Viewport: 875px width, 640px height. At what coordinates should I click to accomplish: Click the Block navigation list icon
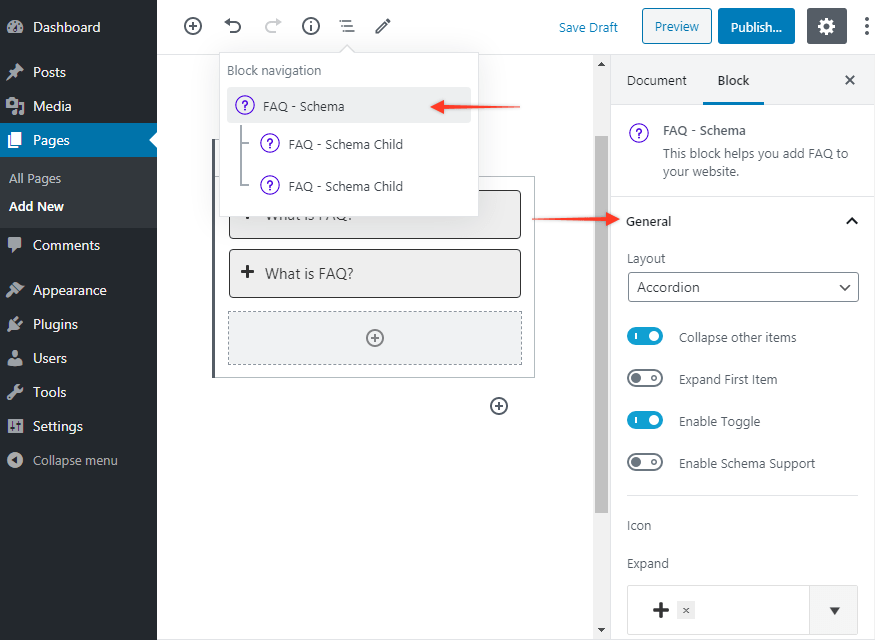(346, 26)
